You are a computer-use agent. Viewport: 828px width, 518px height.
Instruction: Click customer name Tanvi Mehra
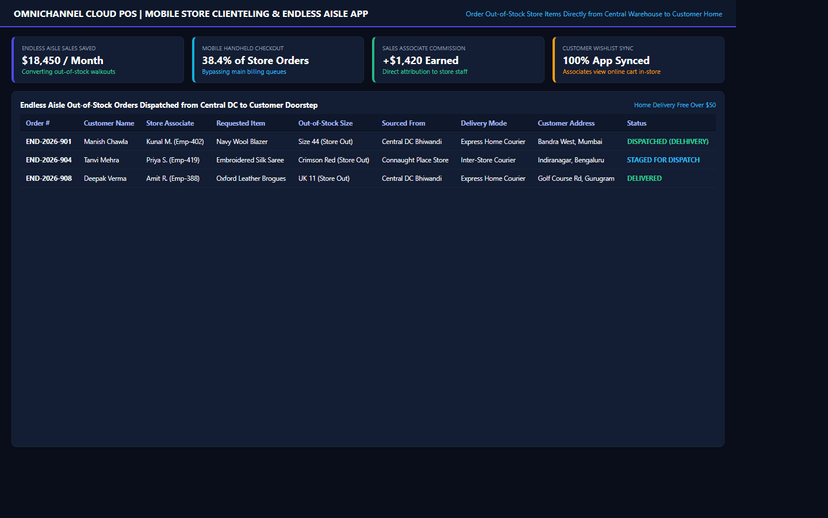coord(101,160)
